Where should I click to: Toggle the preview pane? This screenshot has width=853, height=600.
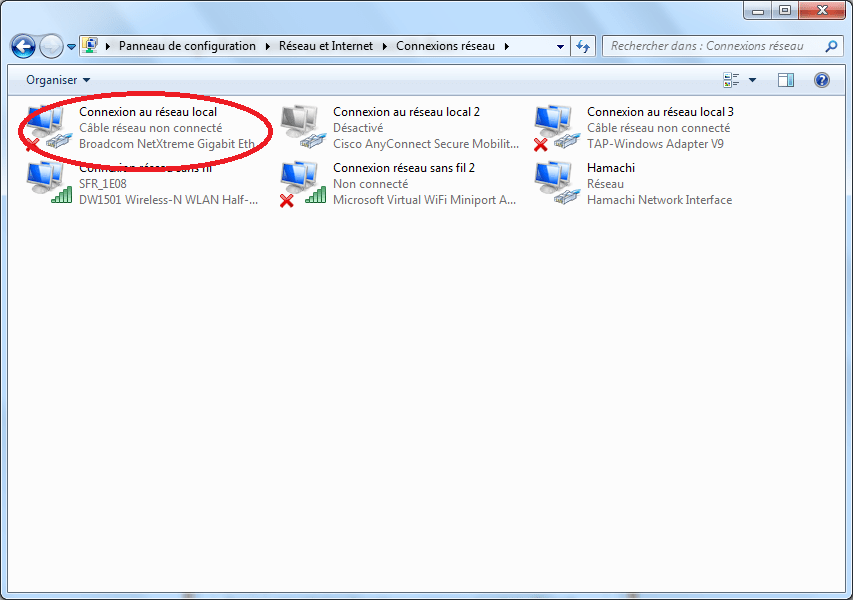click(x=786, y=80)
